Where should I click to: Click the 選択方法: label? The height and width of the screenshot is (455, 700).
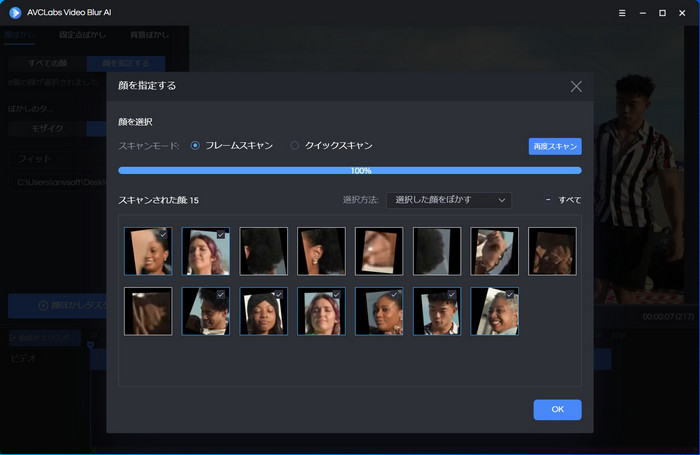coord(360,200)
